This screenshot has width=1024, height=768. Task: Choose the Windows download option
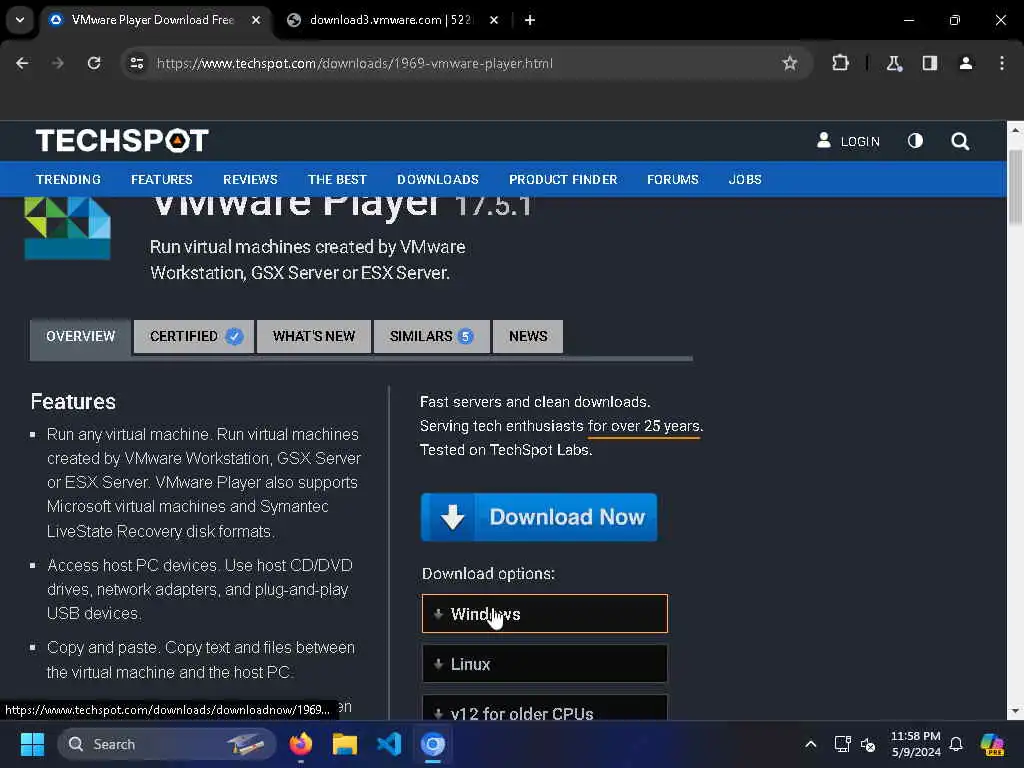(545, 614)
